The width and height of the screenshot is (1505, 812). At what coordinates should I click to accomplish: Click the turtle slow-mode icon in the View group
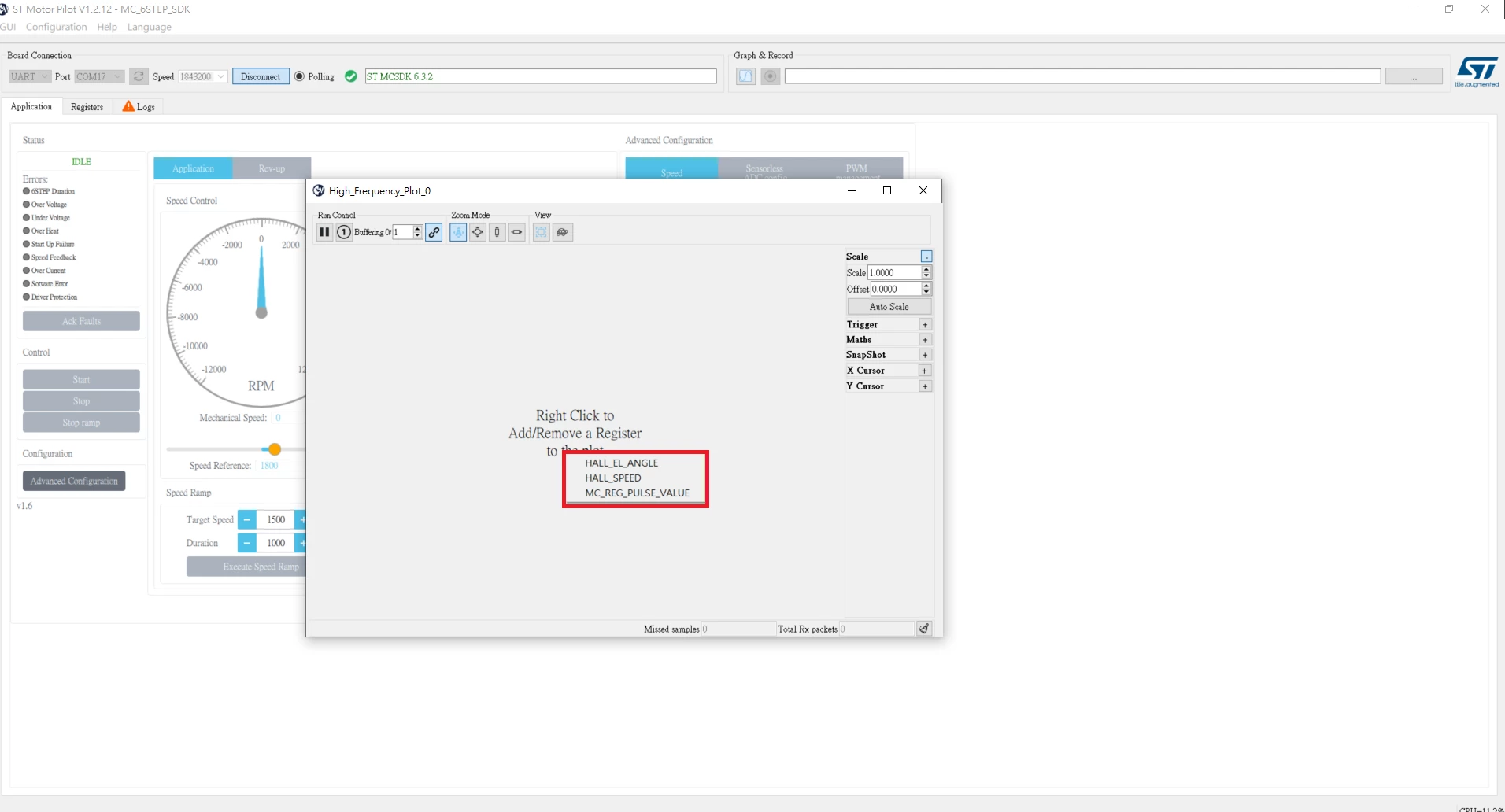[x=563, y=232]
